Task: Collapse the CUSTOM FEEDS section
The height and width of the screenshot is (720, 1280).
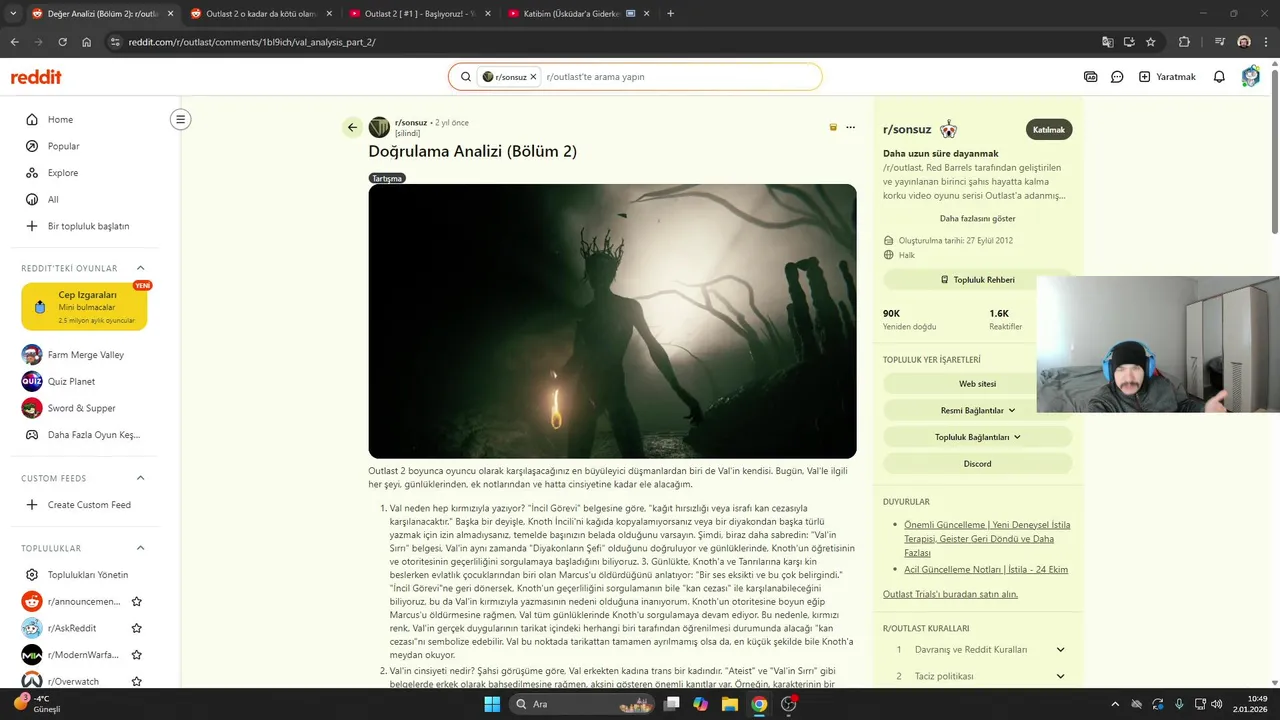Action: pos(140,478)
